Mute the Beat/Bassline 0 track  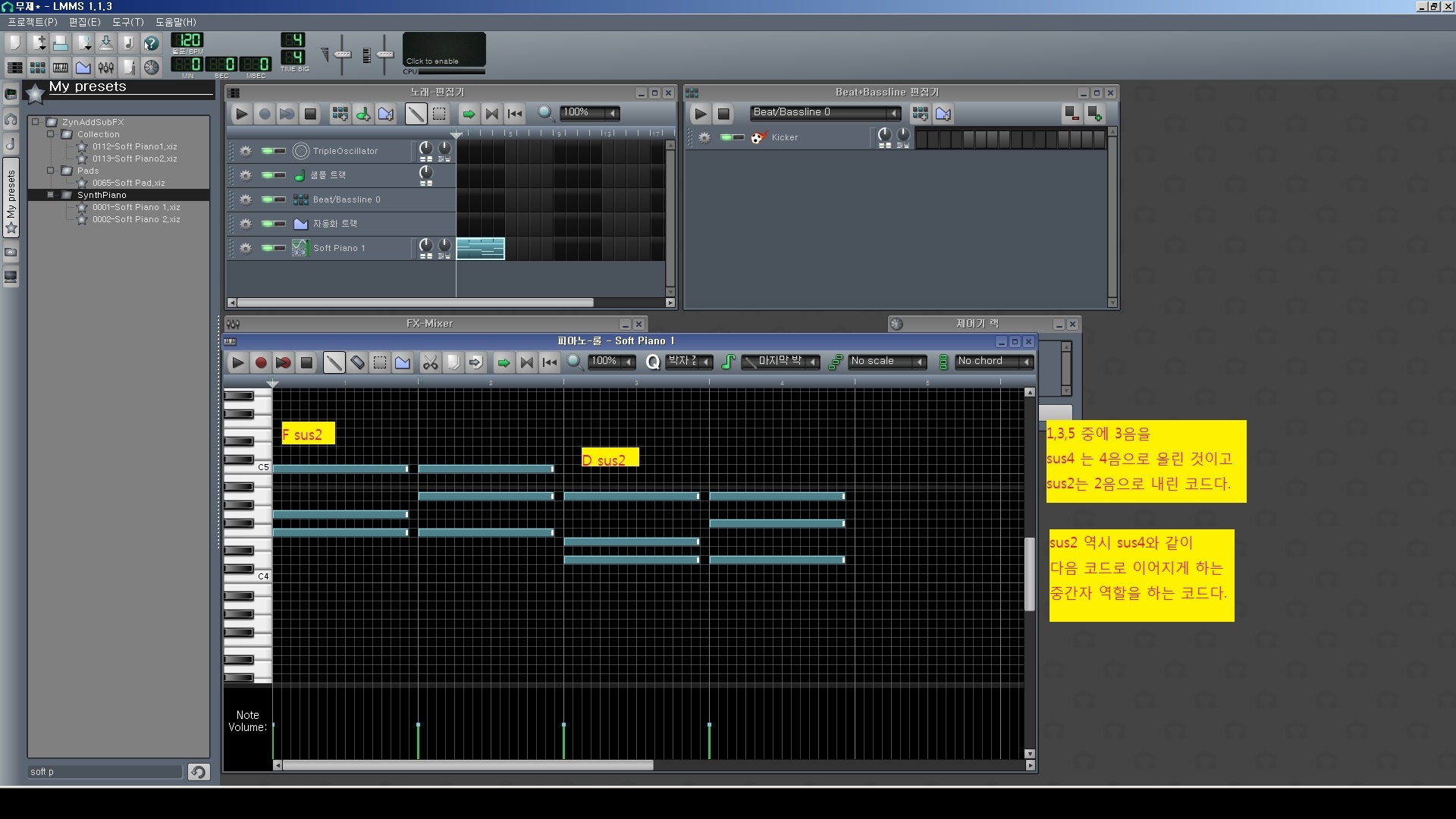click(x=267, y=199)
